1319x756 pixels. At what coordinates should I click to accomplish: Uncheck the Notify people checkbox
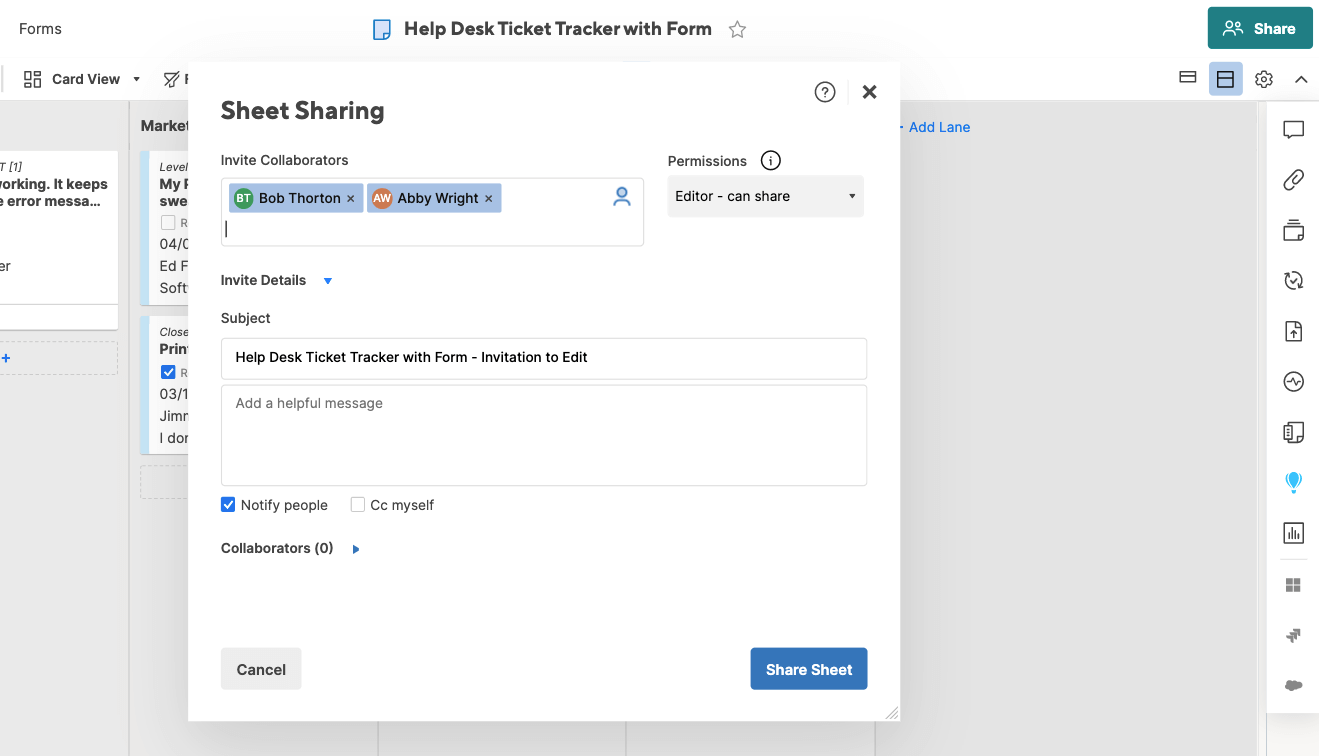[x=228, y=505]
